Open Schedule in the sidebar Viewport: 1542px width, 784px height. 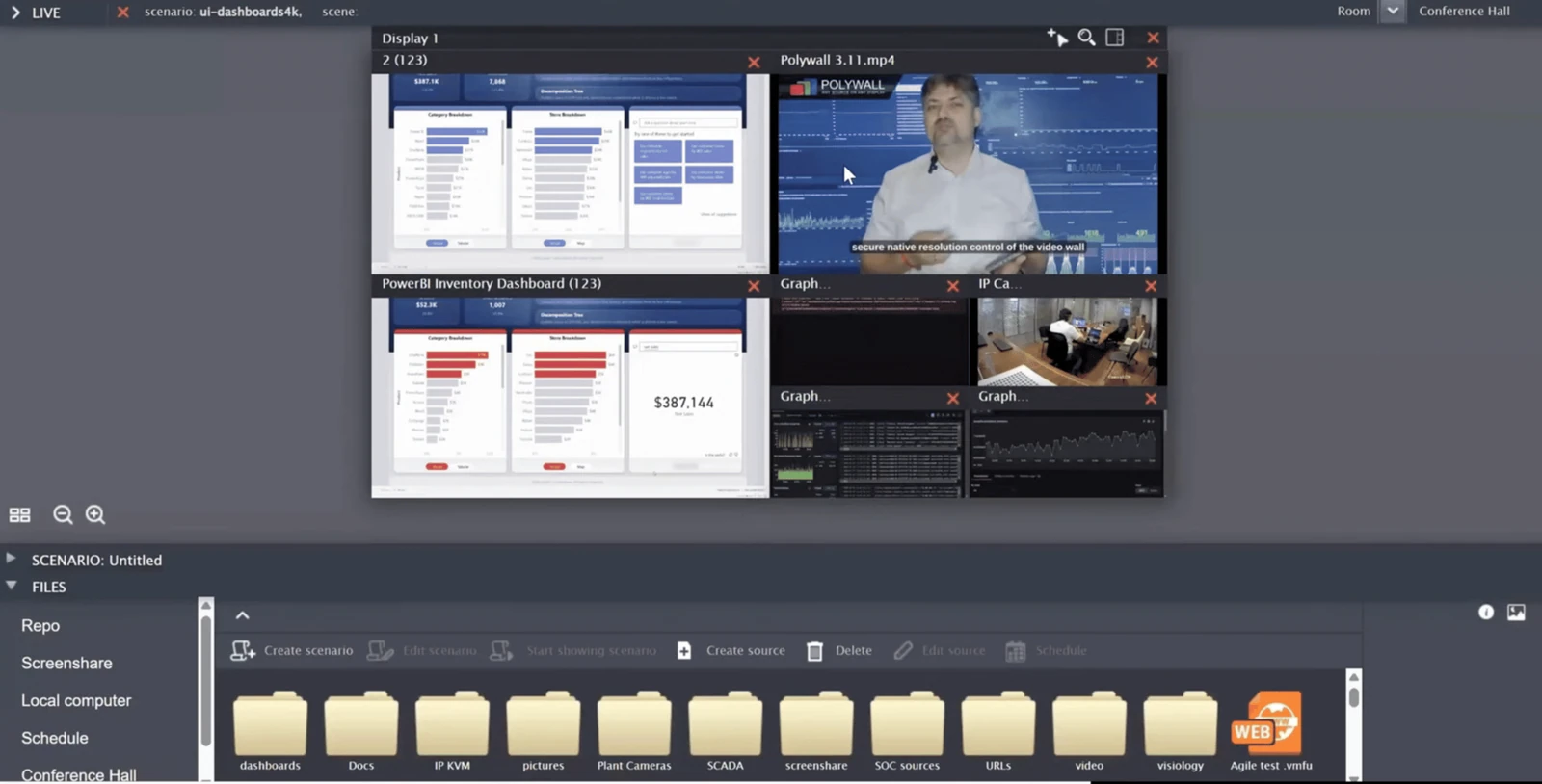pyautogui.click(x=55, y=738)
